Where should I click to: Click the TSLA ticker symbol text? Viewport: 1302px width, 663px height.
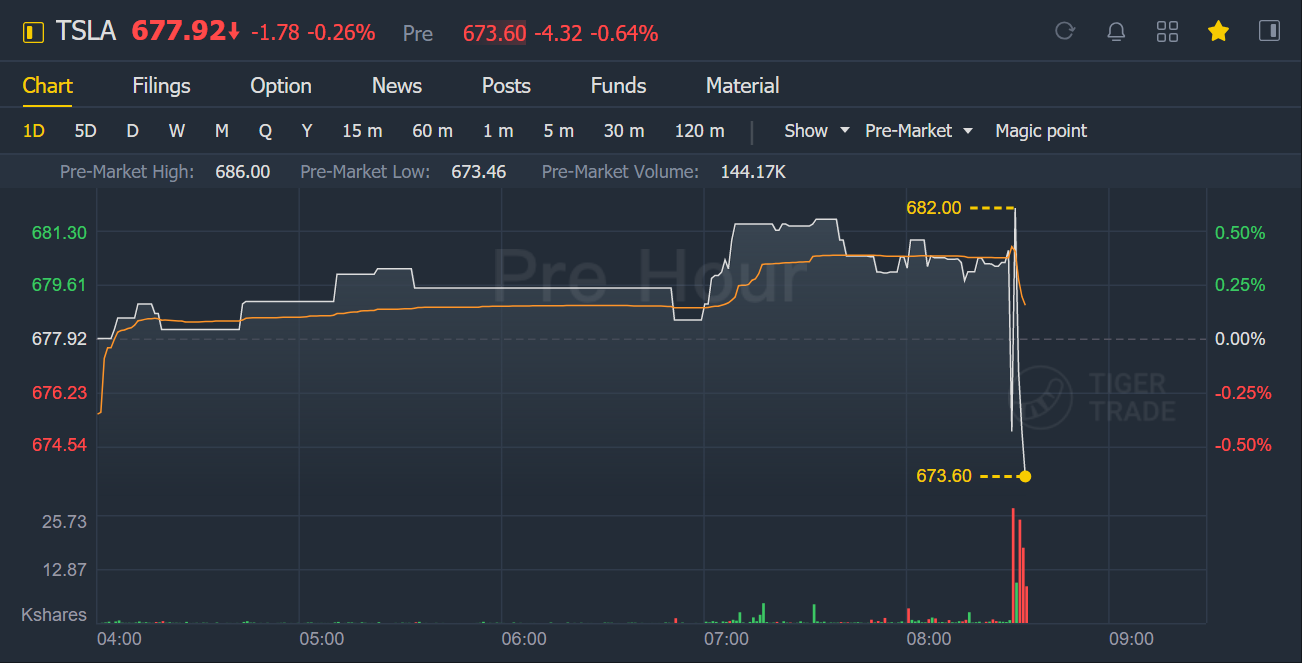pos(86,32)
